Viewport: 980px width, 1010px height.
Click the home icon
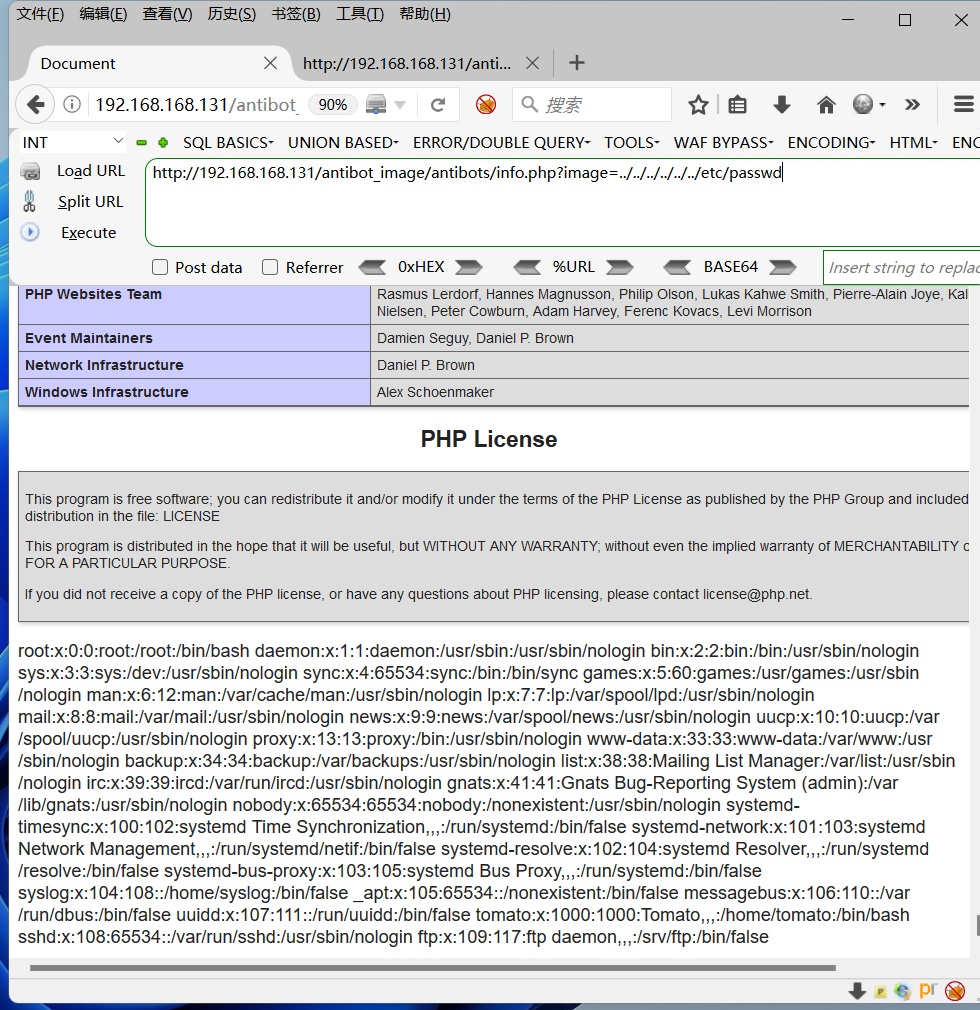[x=826, y=104]
